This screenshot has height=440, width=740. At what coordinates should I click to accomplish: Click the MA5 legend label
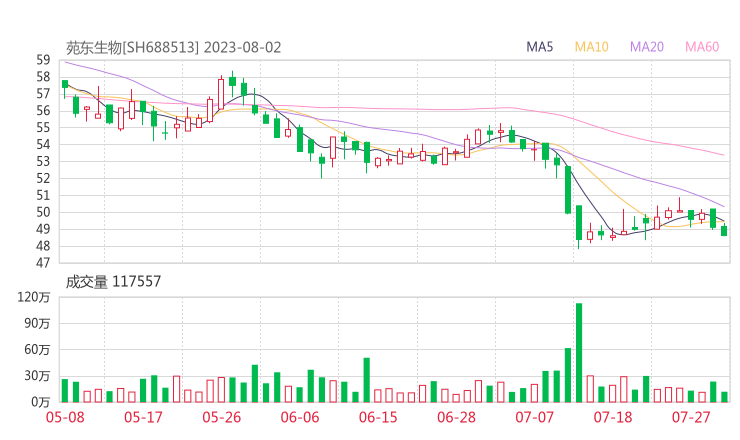(x=539, y=47)
